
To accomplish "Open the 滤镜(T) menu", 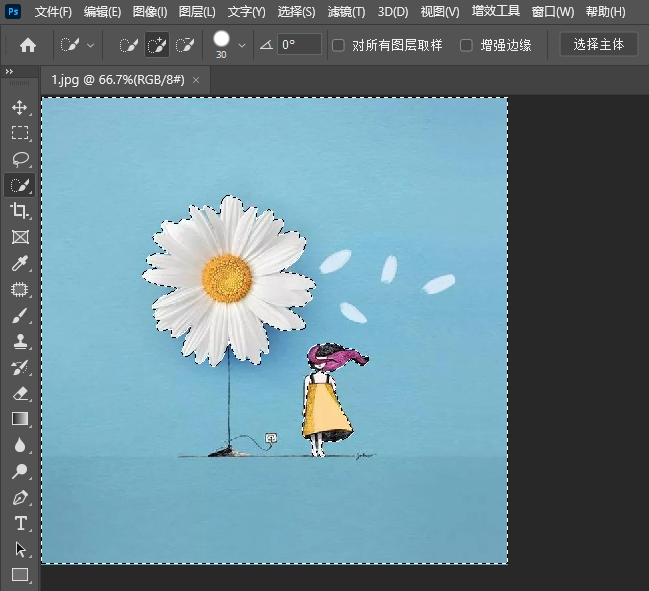I will click(x=346, y=12).
